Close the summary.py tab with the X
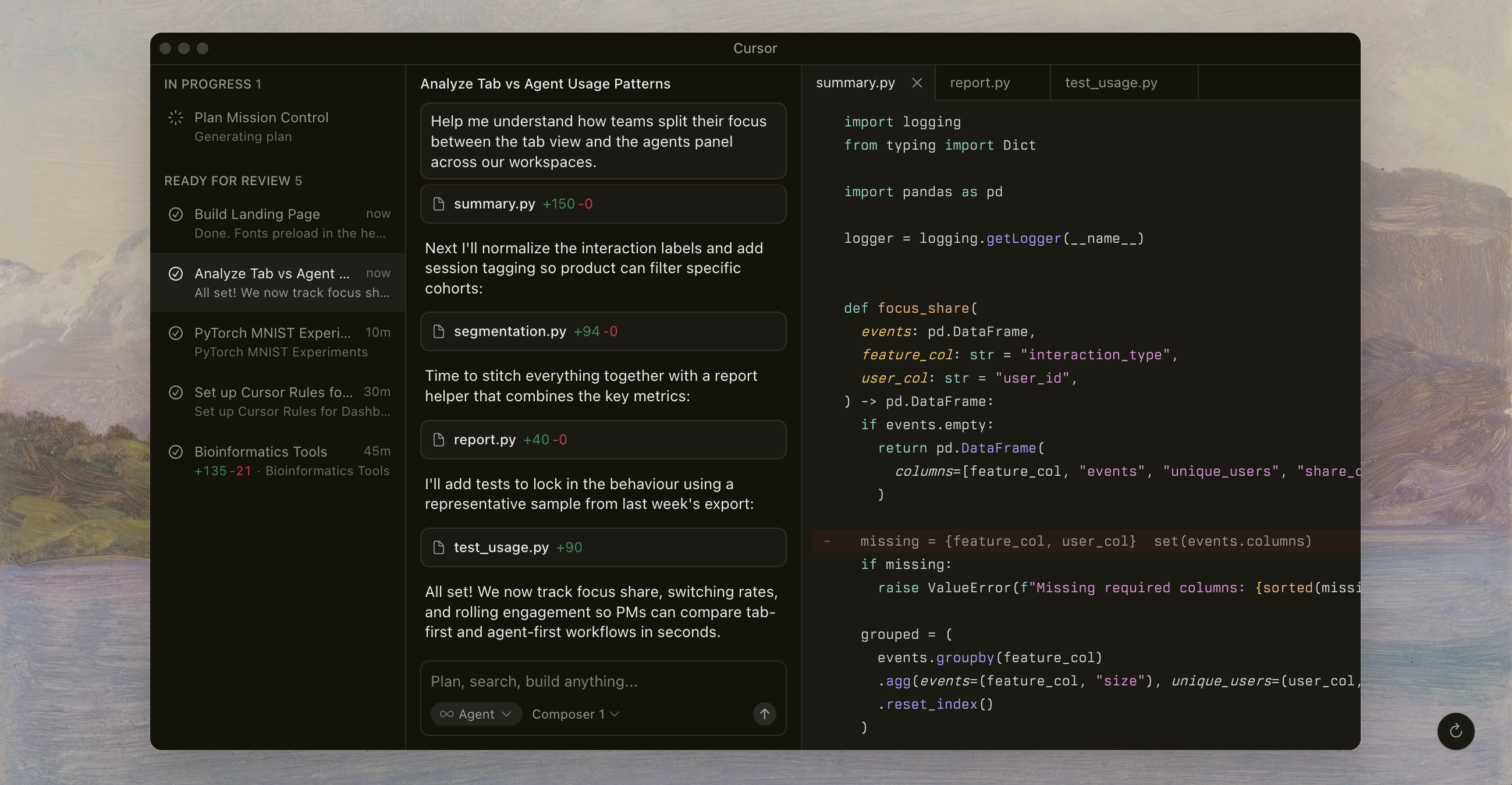This screenshot has width=1512, height=785. (917, 83)
